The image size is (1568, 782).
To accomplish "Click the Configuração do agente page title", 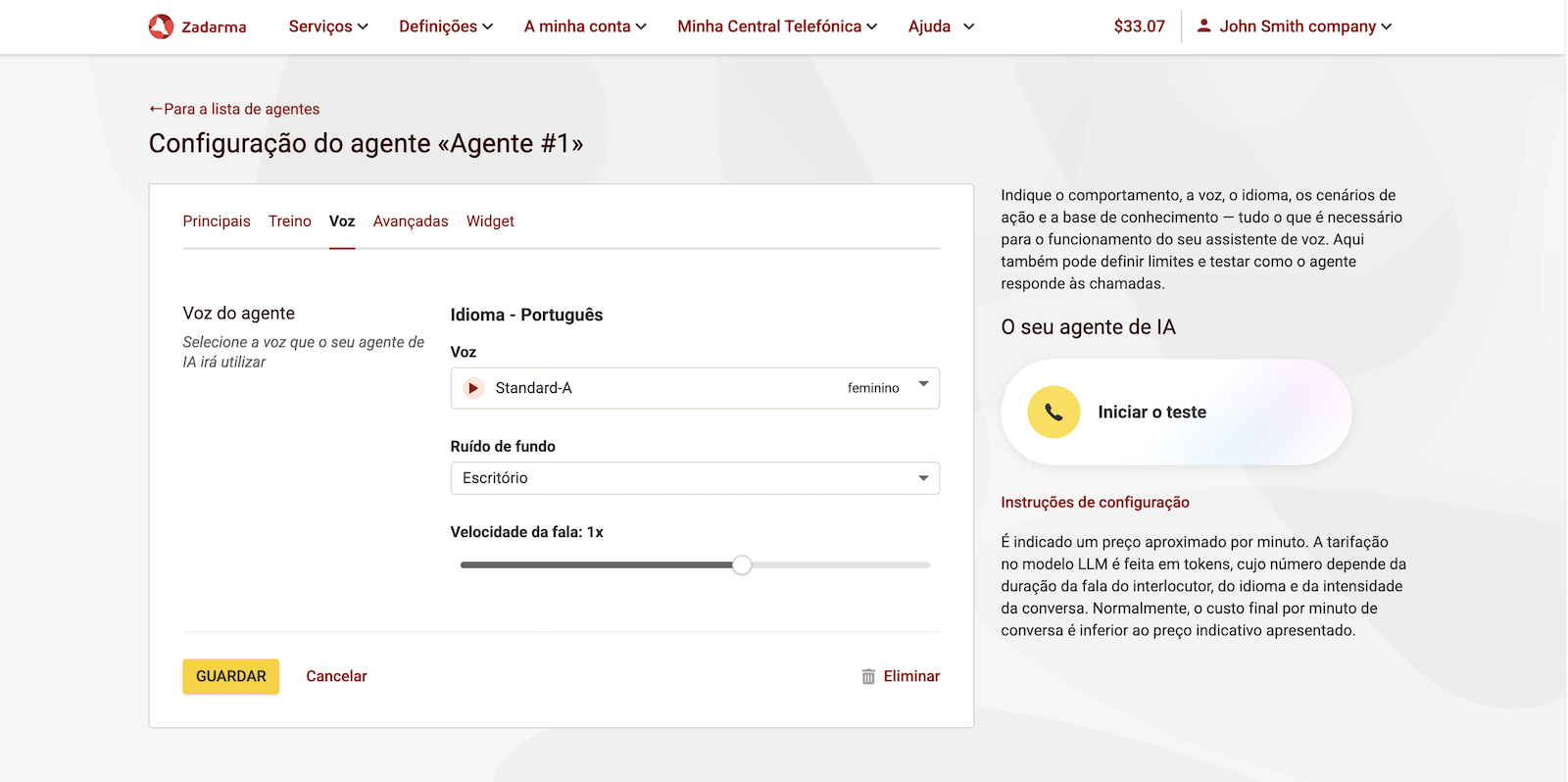I will pyautogui.click(x=366, y=144).
